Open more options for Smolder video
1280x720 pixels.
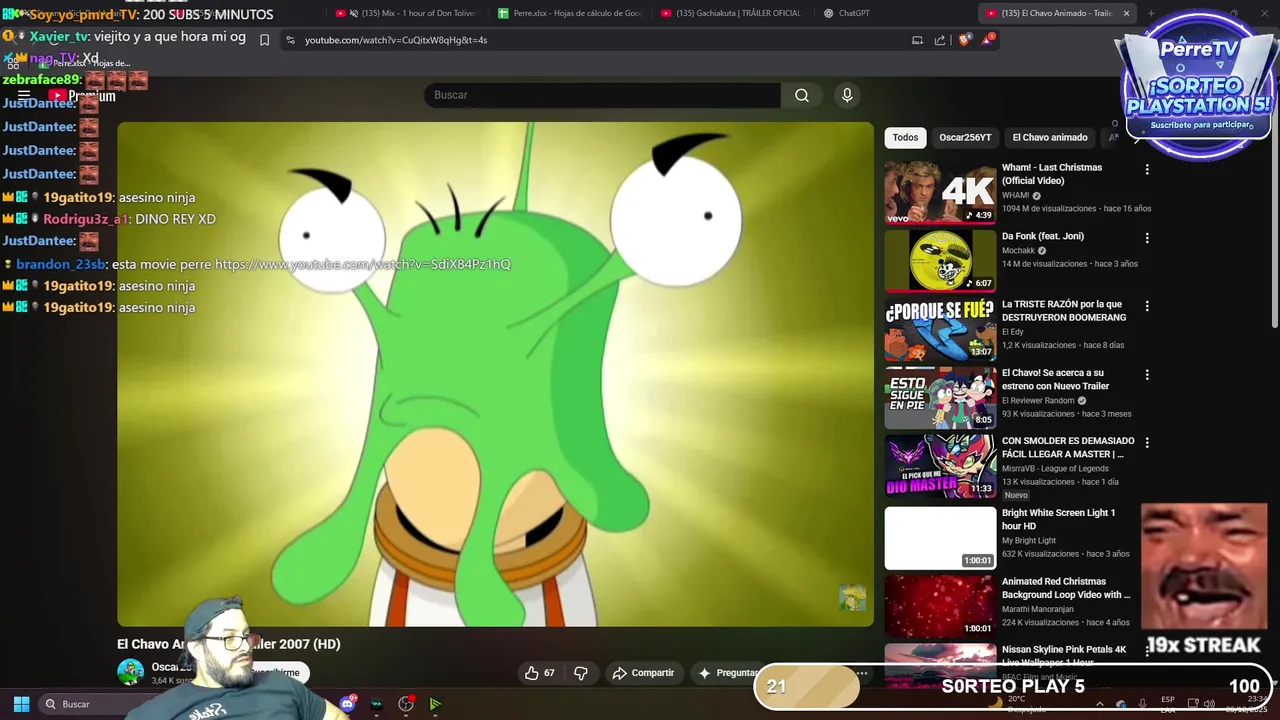point(1147,443)
